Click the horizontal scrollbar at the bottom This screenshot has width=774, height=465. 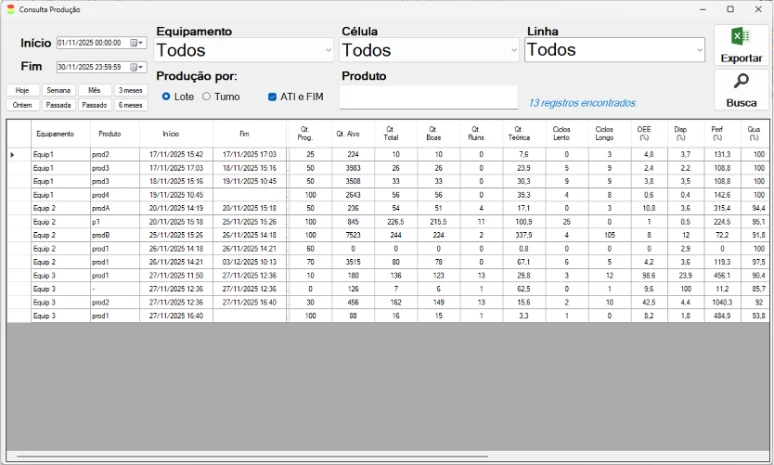(x=250, y=456)
